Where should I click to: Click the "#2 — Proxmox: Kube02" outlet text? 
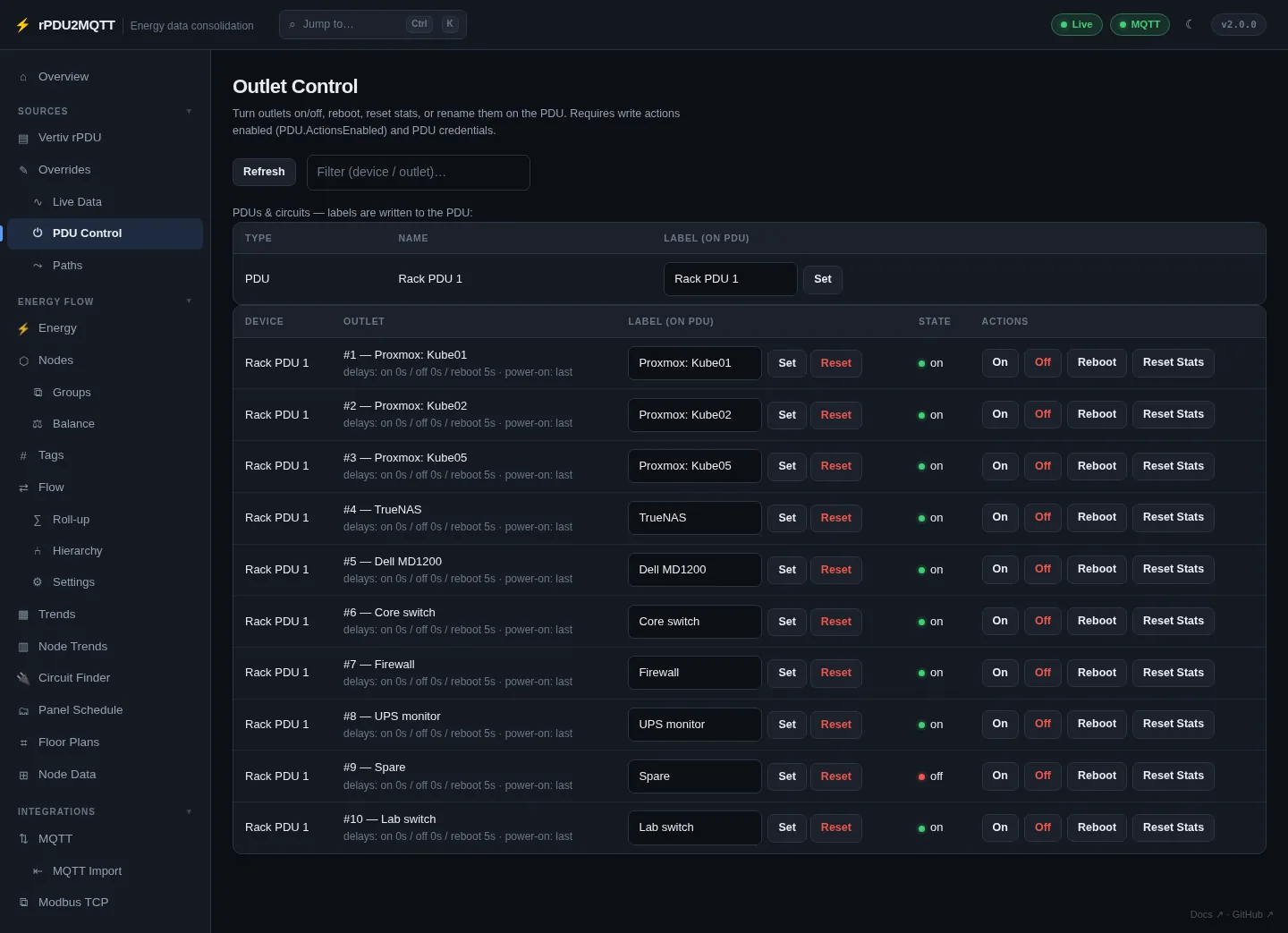tap(405, 406)
